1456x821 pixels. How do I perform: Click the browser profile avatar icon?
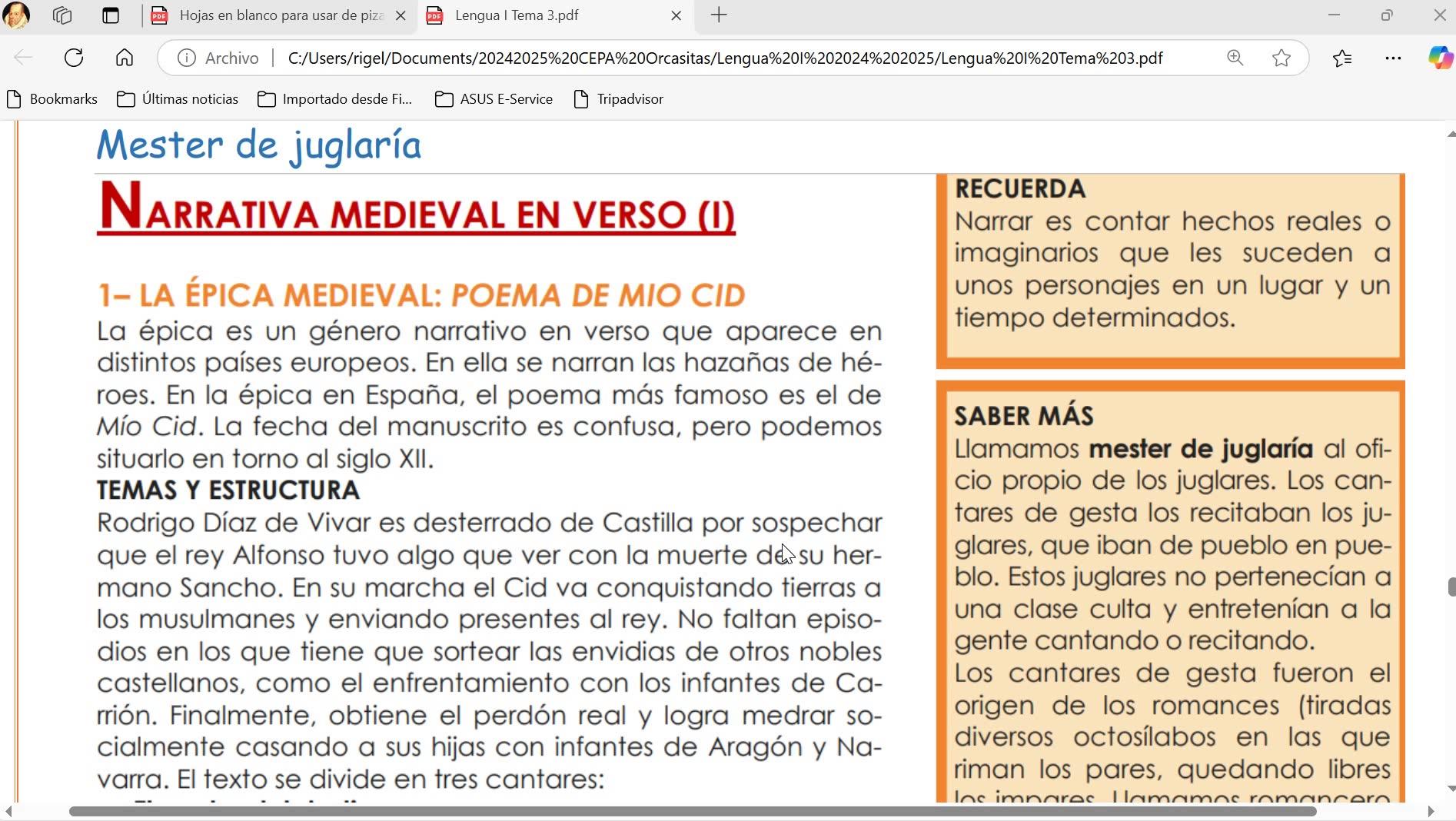click(x=16, y=15)
